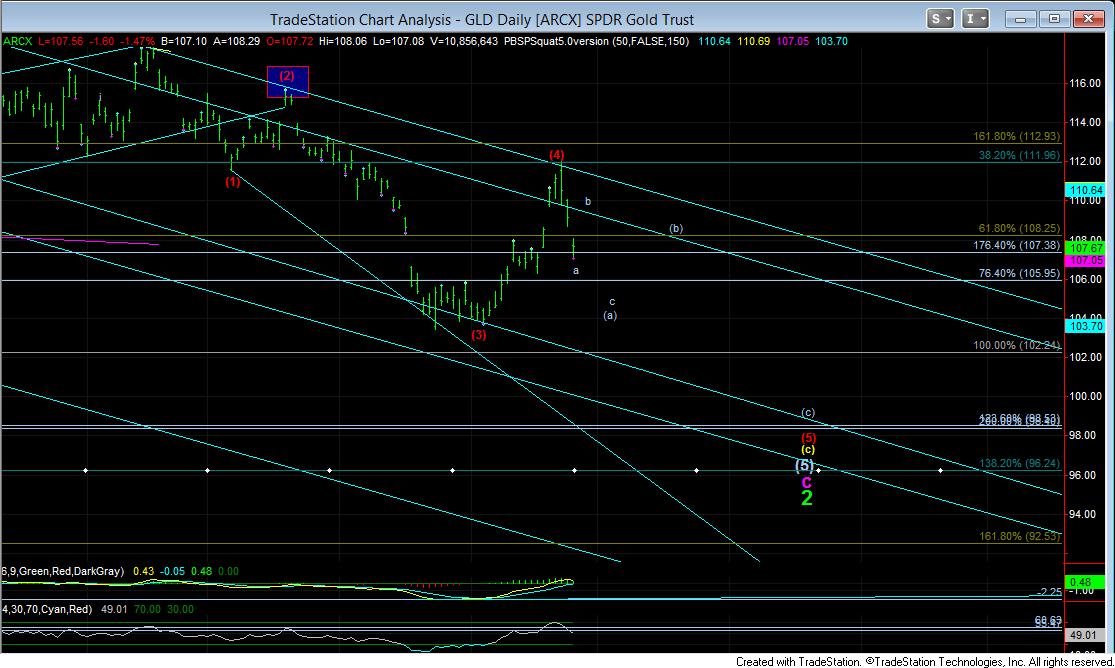Click the cyan -0.05 MACD value

[x=172, y=571]
